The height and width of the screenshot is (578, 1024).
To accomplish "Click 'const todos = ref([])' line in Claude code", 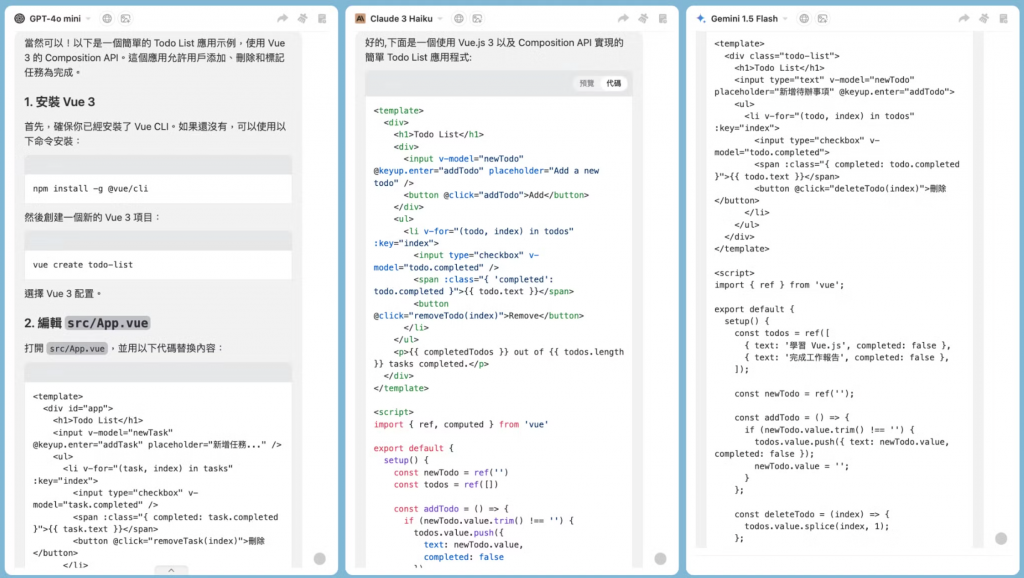I will click(x=446, y=485).
